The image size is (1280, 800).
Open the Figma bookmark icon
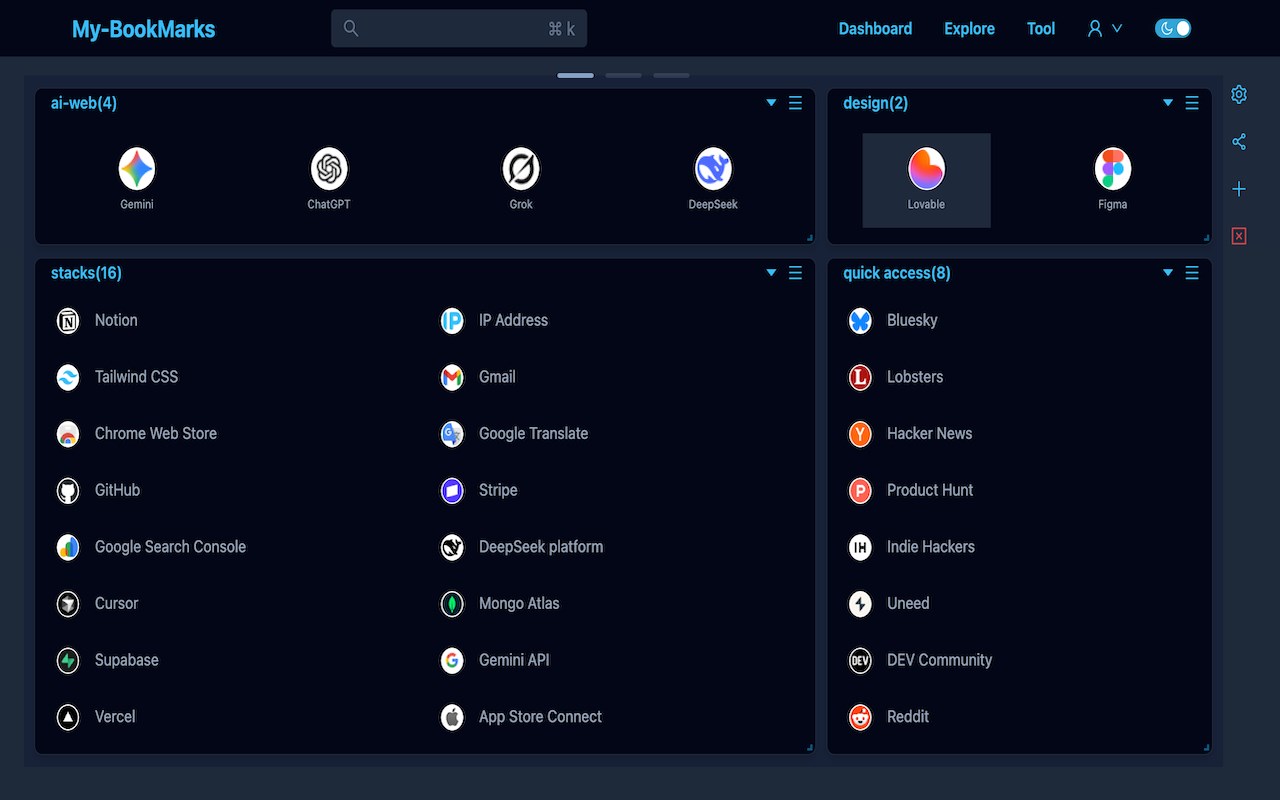tap(1112, 169)
